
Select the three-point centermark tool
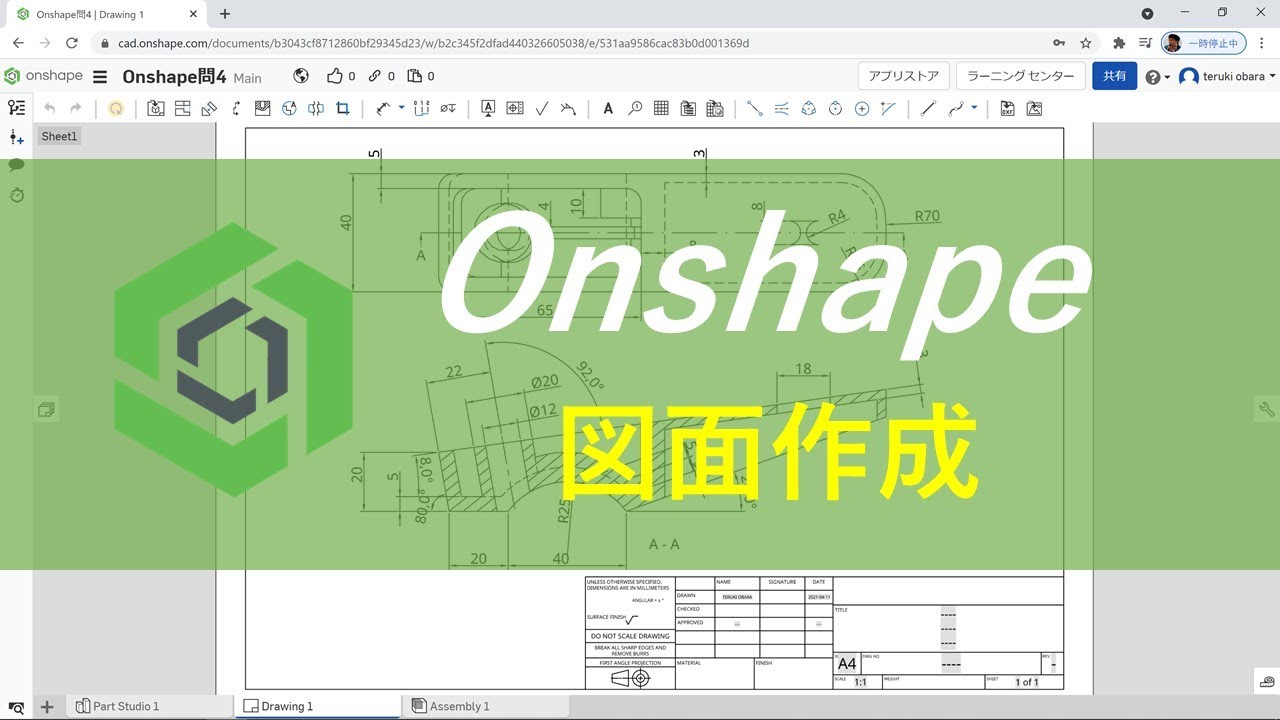[809, 108]
